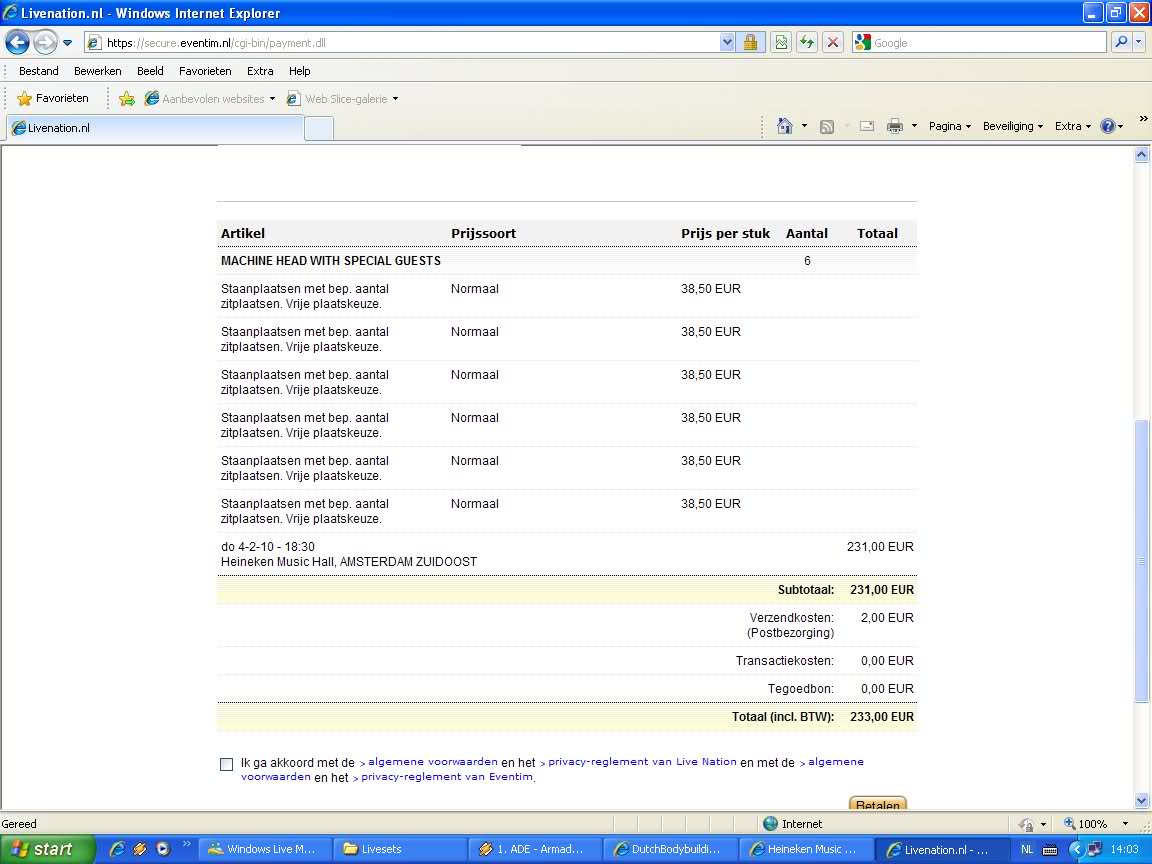Click the browser Back arrow button

pyautogui.click(x=18, y=43)
